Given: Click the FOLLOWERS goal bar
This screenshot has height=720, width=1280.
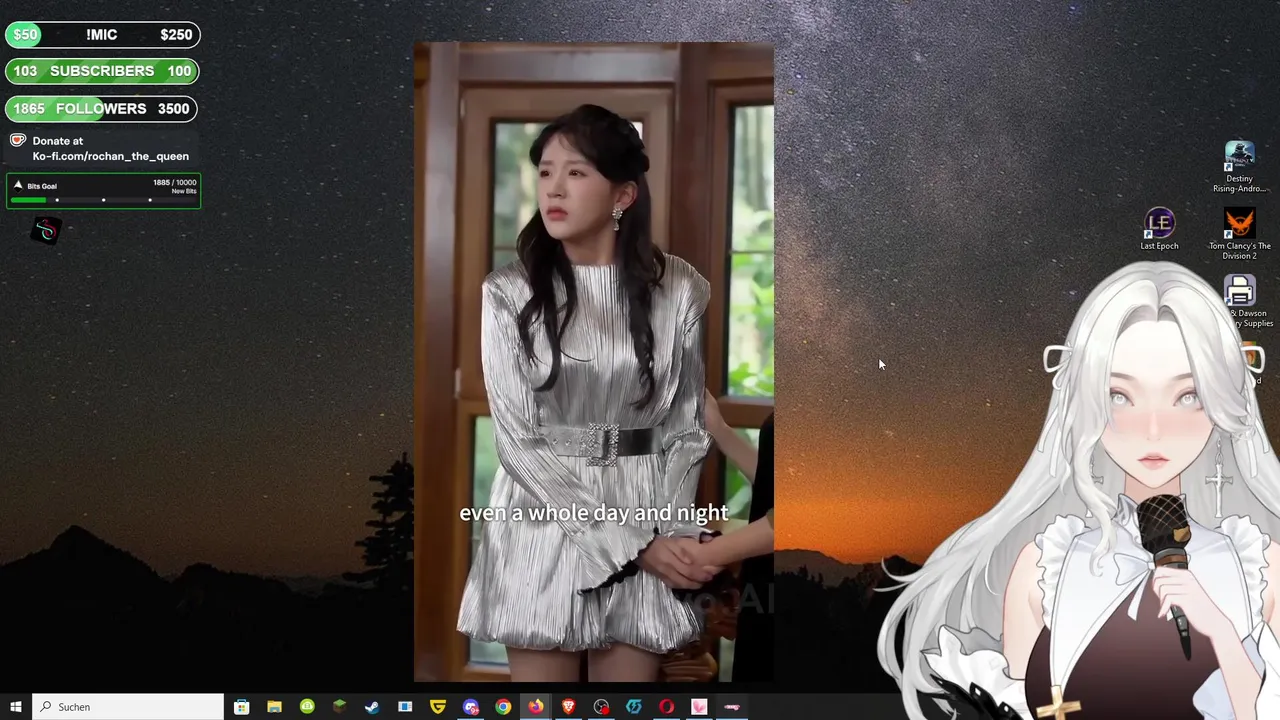Looking at the screenshot, I should 102,108.
